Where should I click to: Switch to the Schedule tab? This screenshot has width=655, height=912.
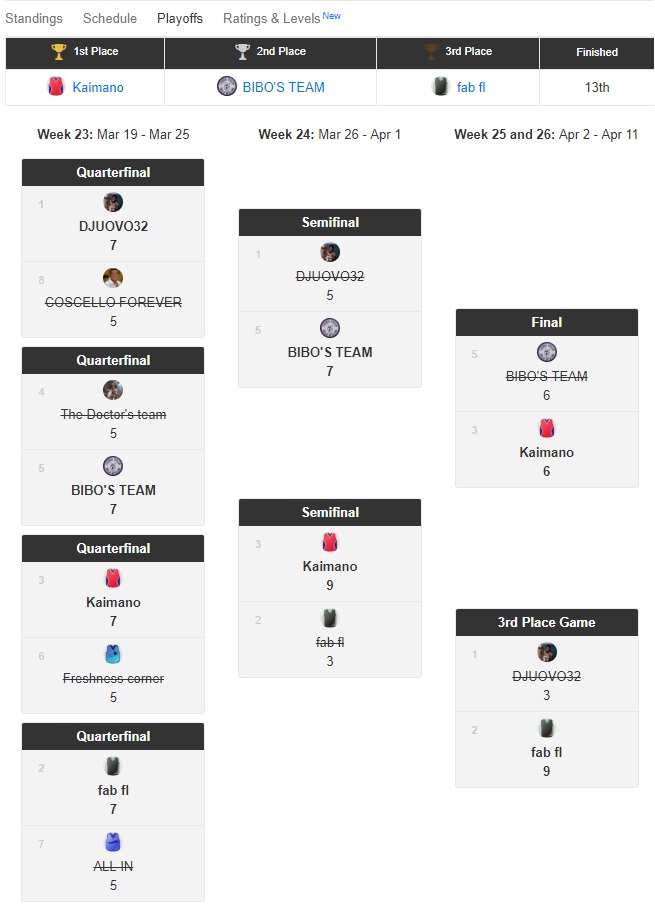[110, 18]
